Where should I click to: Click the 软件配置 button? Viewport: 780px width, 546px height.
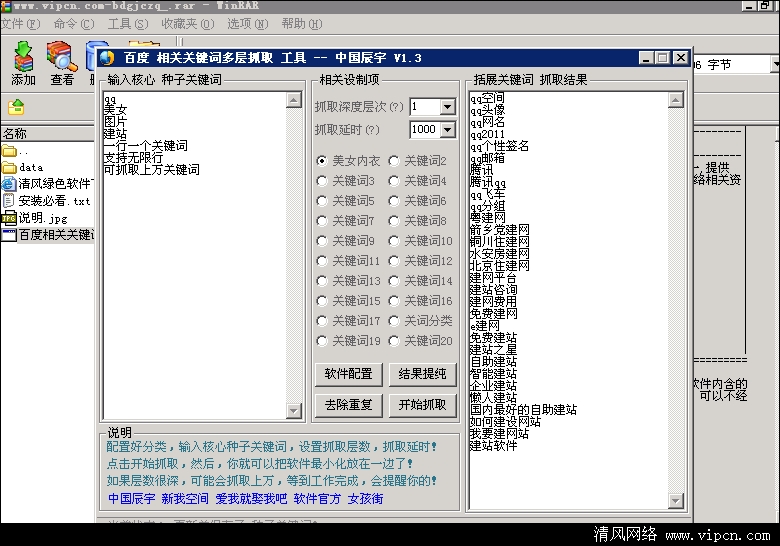(x=349, y=374)
